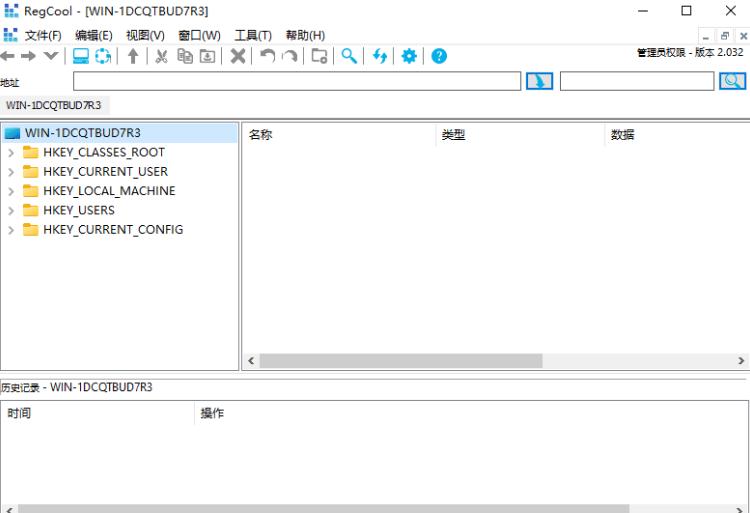Click the 类型 column header
750x513 pixels.
[521, 135]
